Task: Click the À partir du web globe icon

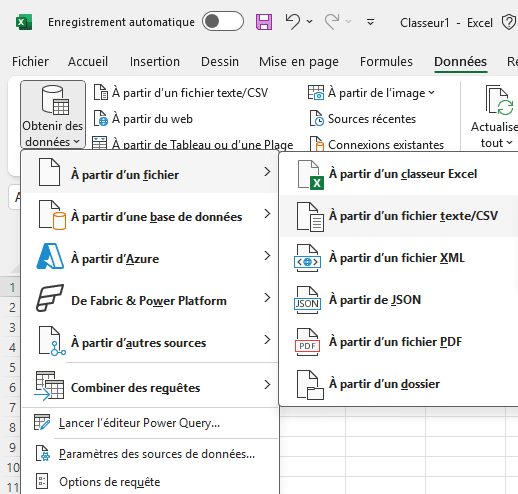Action: [x=100, y=119]
